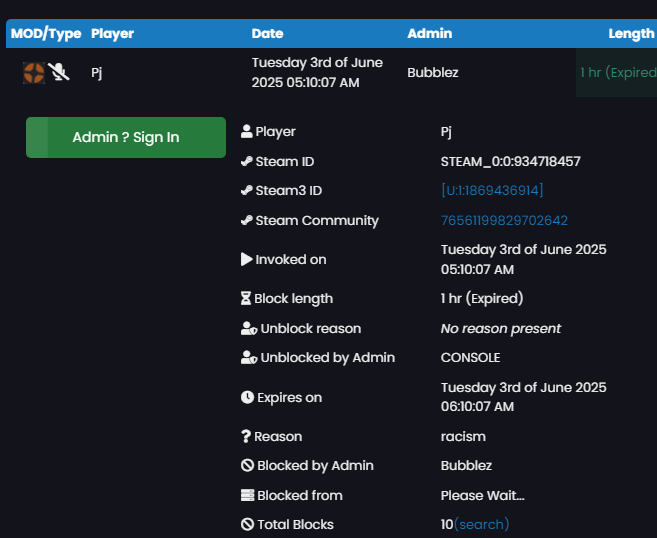Click the play icon next to Invoked on

[246, 259]
